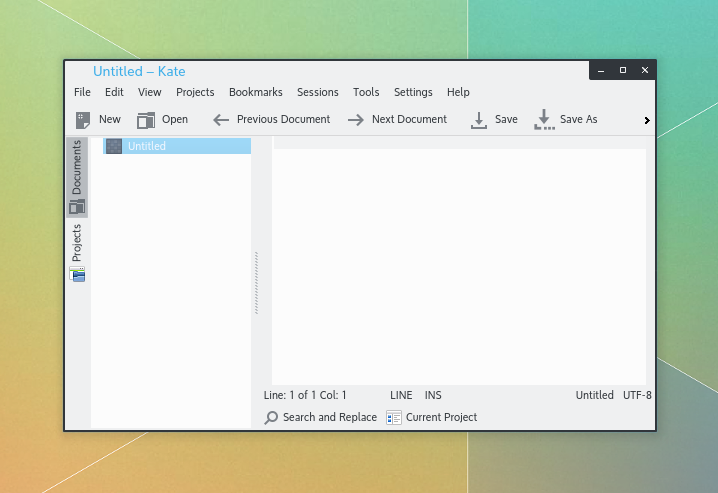Click the Untitled status bar entry
Viewport: 718px width, 493px height.
coord(594,395)
